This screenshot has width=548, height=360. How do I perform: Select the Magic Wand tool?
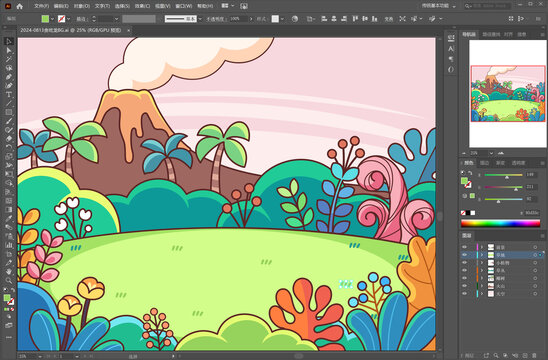point(9,59)
